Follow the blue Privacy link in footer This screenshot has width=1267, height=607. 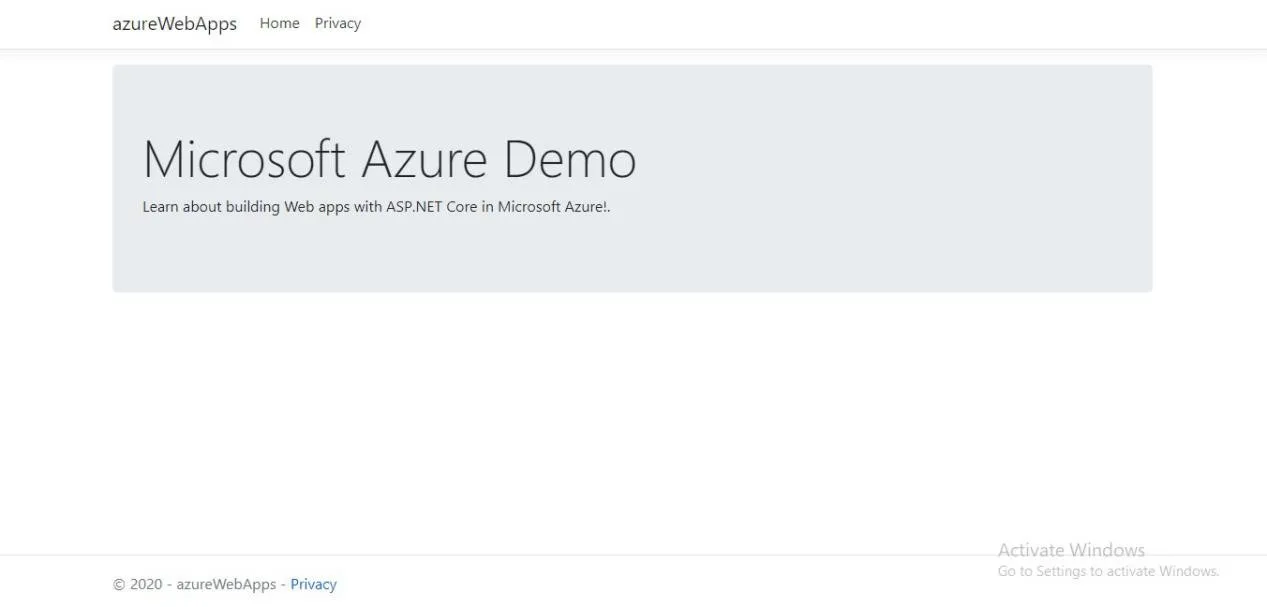coord(314,584)
